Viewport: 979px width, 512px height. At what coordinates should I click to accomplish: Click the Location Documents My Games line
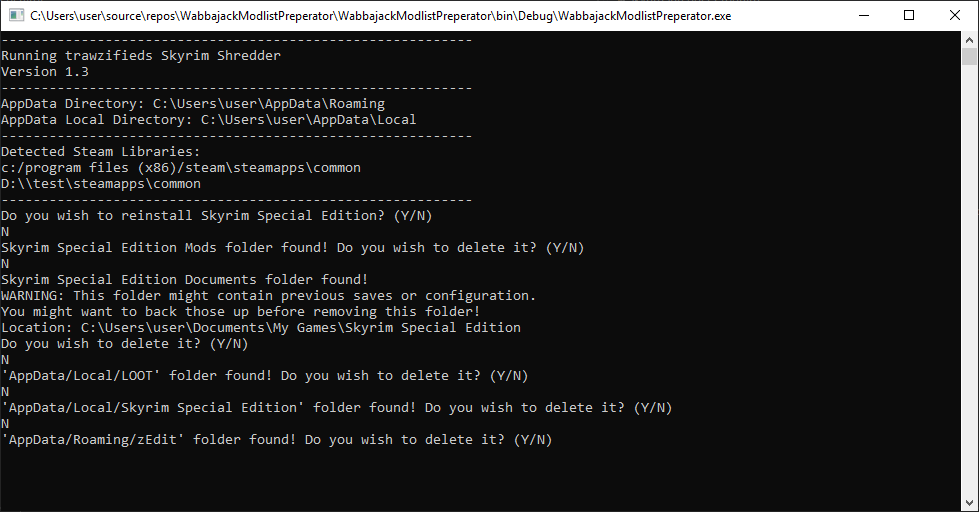(x=261, y=328)
